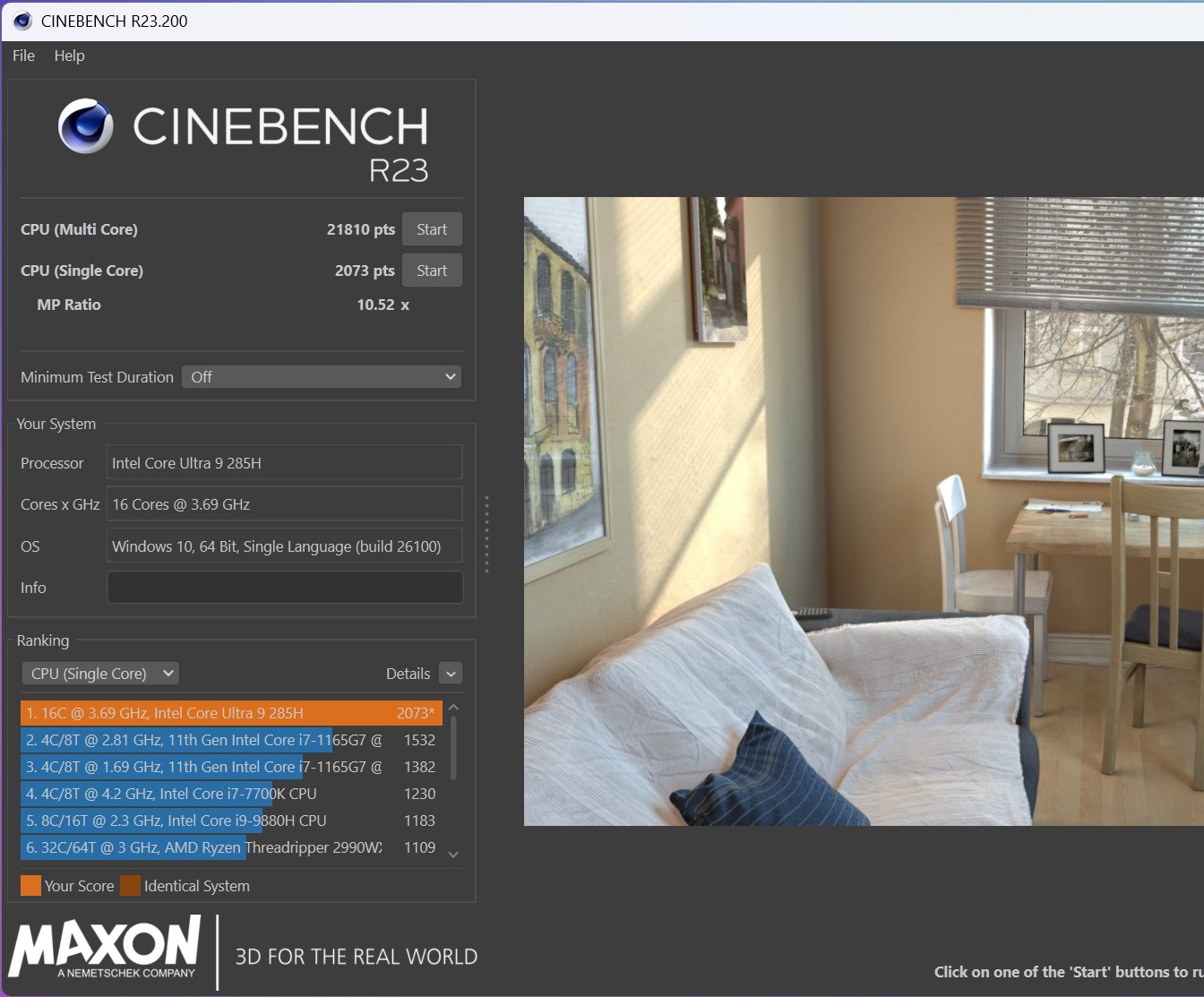Click the Cinebench logo sphere icon

(x=86, y=126)
